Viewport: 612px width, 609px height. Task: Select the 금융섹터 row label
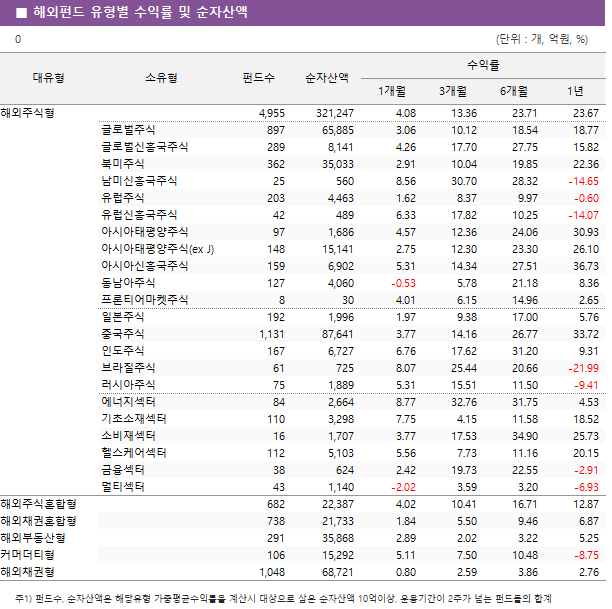point(123,470)
